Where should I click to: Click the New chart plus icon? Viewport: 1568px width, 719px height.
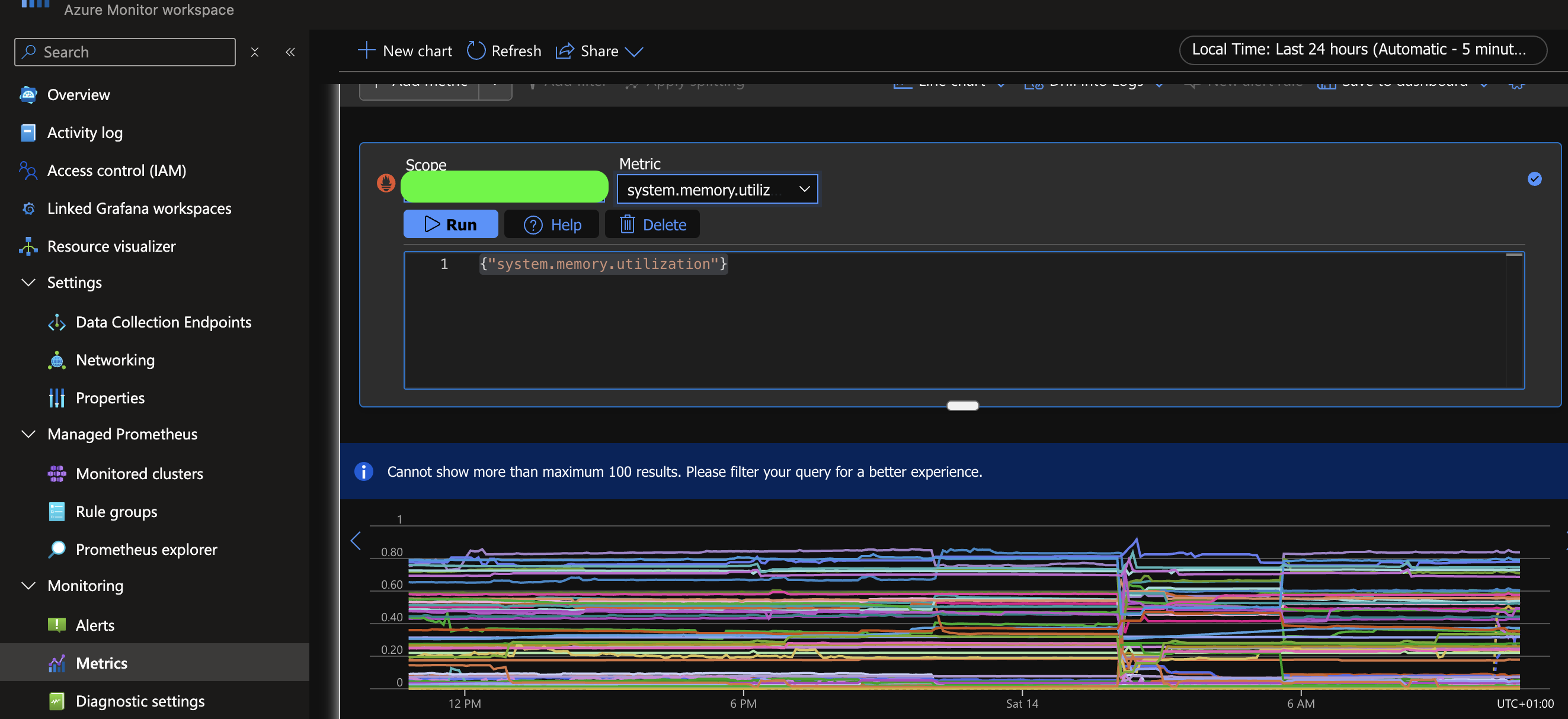366,50
